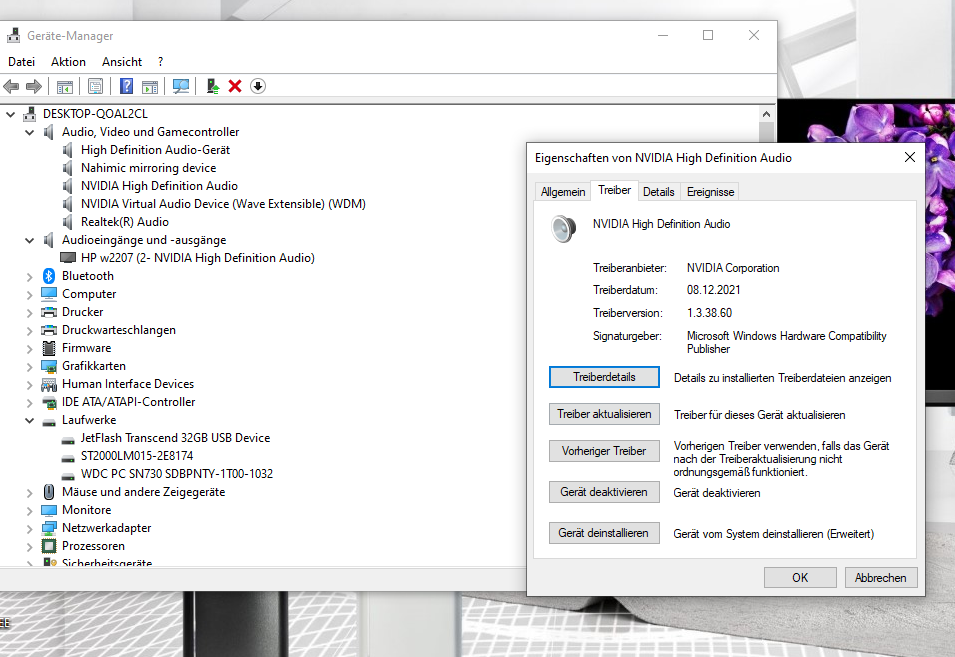Click the Netzwerkadapter network icon
Viewport: 955px width, 657px height.
(x=49, y=528)
